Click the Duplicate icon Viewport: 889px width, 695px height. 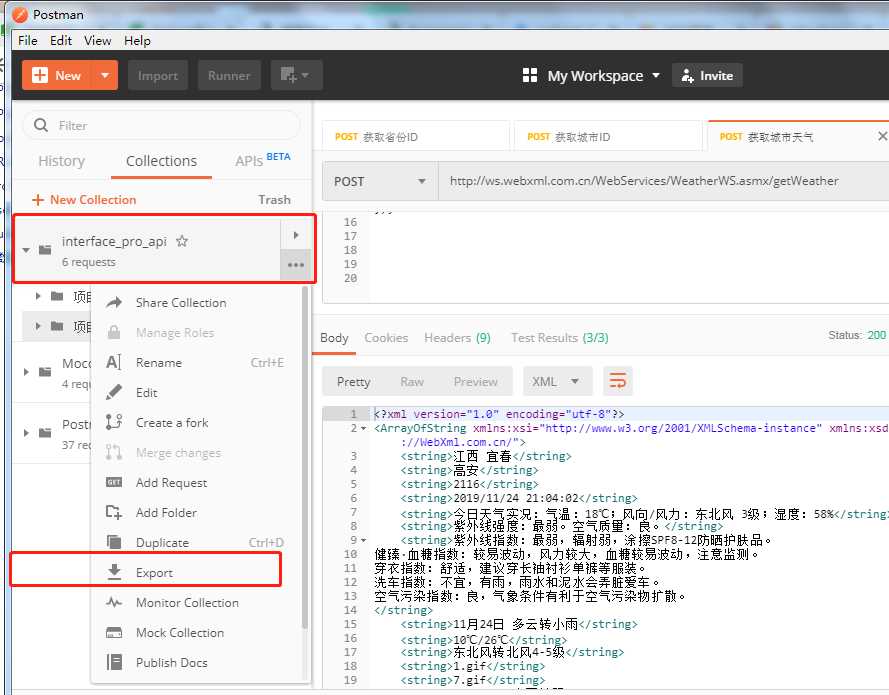click(x=114, y=543)
